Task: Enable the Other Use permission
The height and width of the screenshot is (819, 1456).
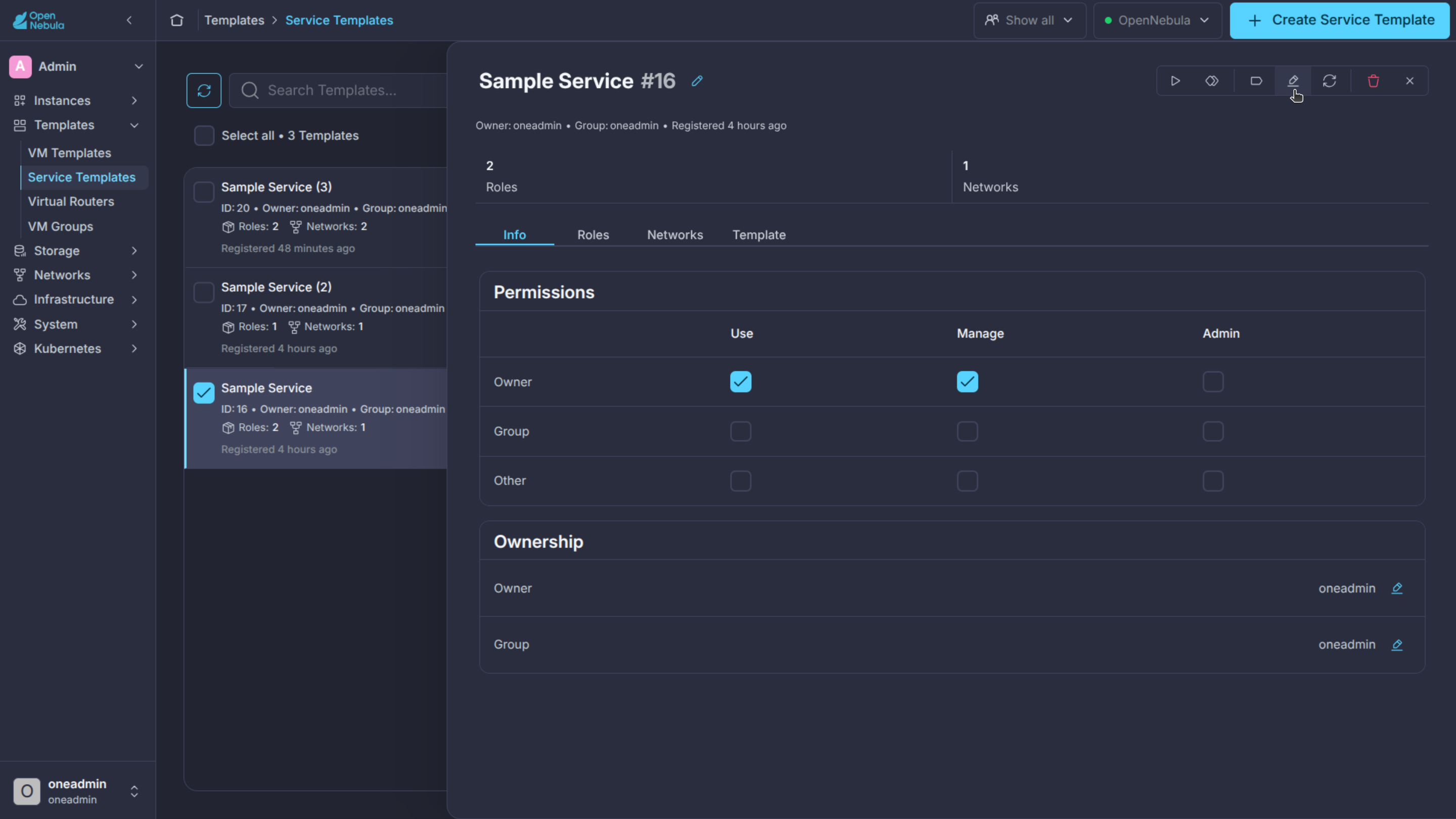Action: pyautogui.click(x=741, y=481)
